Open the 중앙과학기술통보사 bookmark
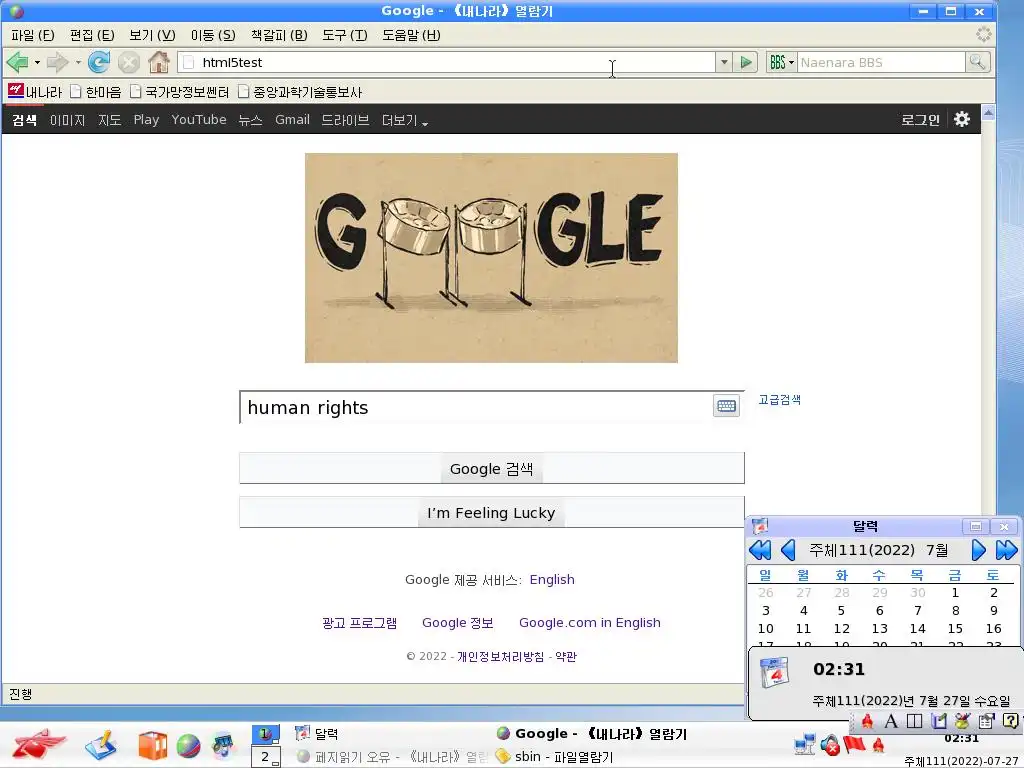Screen dimensions: 1024x768 point(300,91)
